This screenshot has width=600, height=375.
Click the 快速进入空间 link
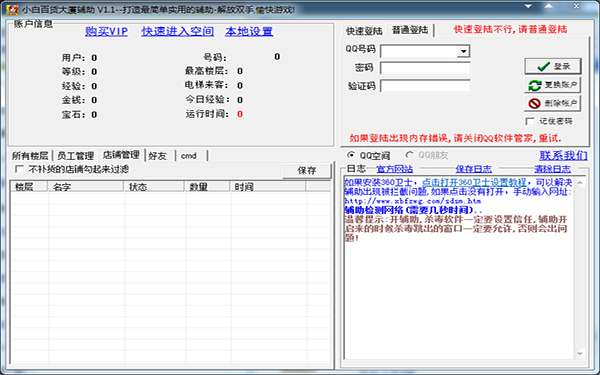tap(178, 32)
